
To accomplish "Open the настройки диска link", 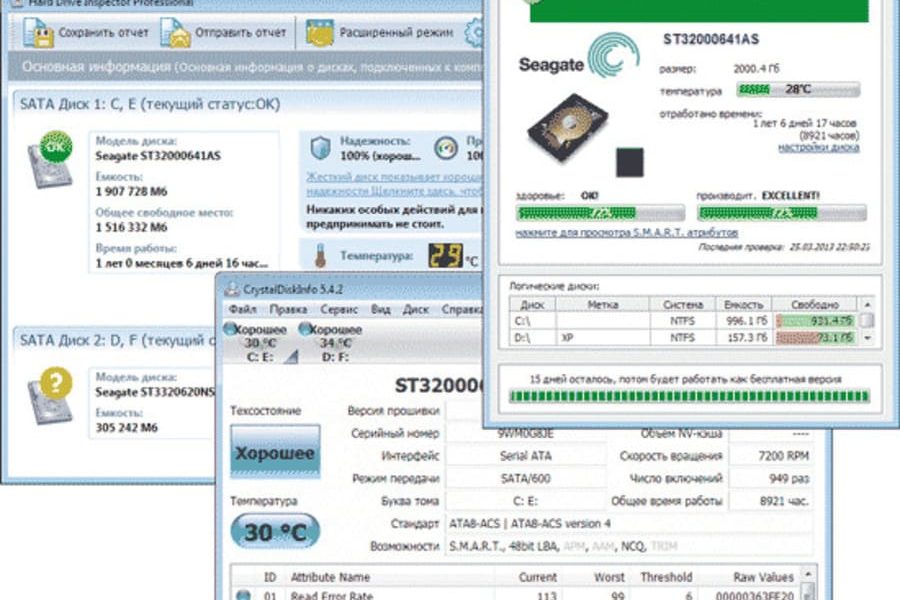I will [818, 147].
